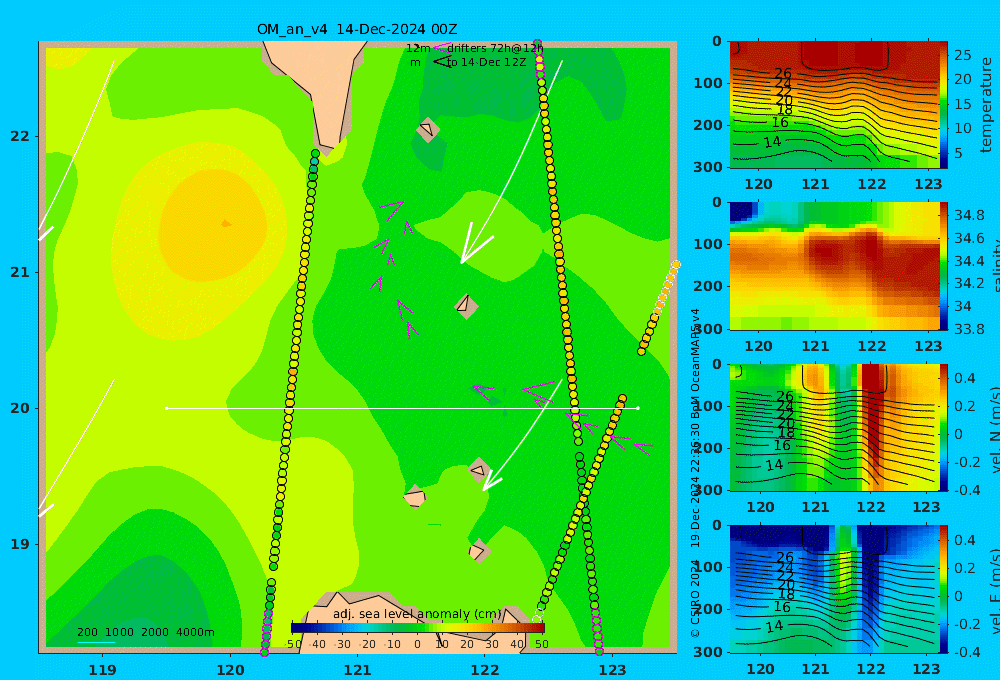The image size is (1000, 680).
Task: Select the 'temperature' axis label
Action: tap(986, 105)
